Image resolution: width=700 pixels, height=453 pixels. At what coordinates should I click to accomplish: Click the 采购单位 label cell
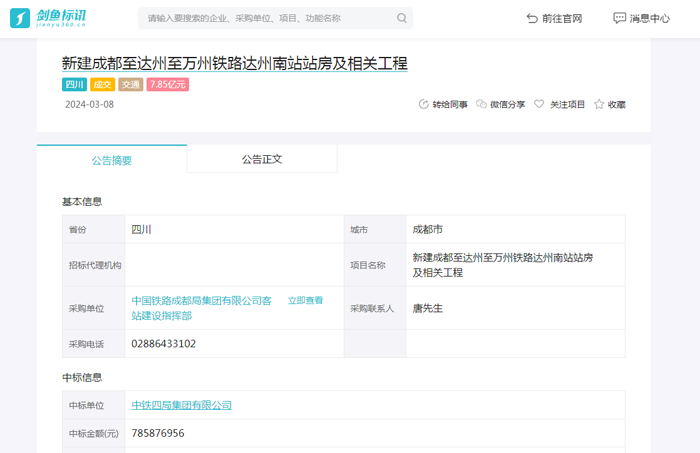tap(94, 308)
